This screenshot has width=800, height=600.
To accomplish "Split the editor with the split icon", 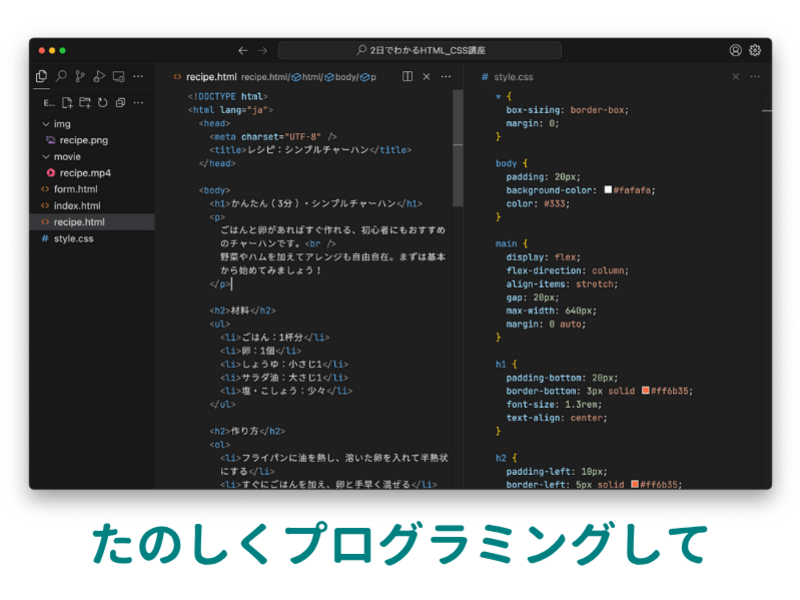I will 407,76.
